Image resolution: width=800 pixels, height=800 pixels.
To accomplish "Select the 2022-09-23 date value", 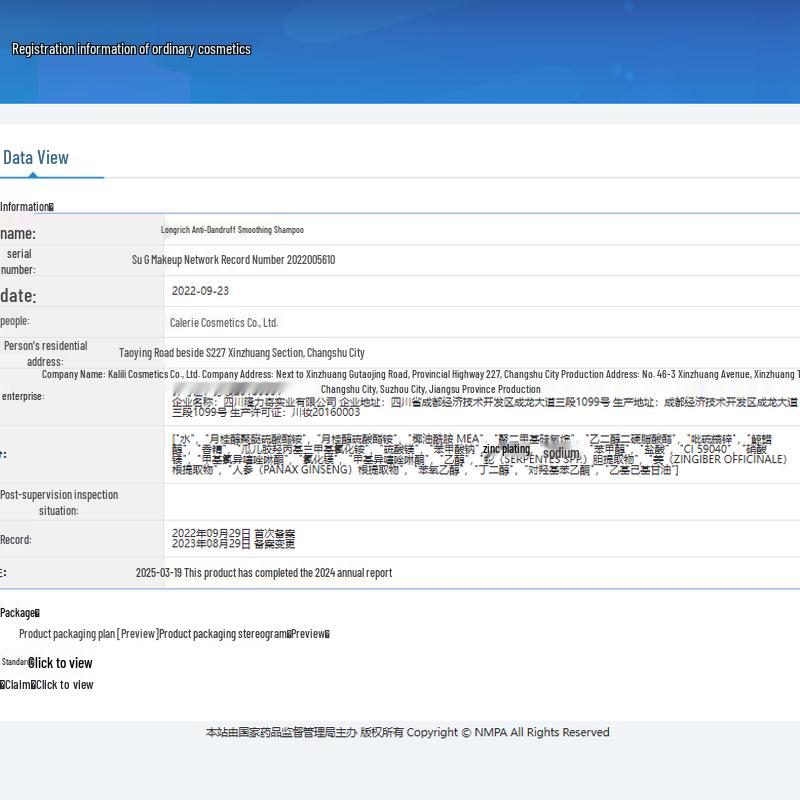I will pyautogui.click(x=200, y=291).
